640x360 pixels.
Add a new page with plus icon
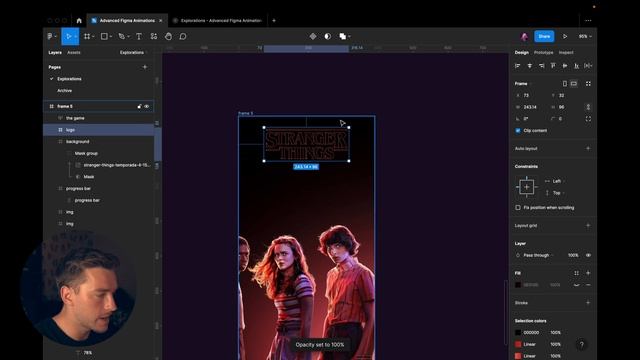(145, 67)
